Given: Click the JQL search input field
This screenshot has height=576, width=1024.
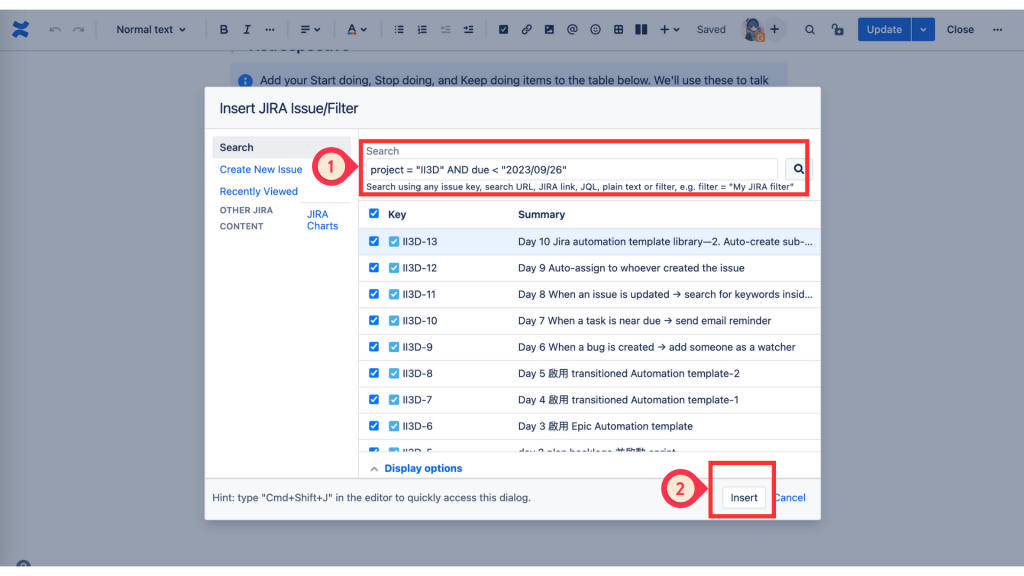Looking at the screenshot, I should coord(571,170).
